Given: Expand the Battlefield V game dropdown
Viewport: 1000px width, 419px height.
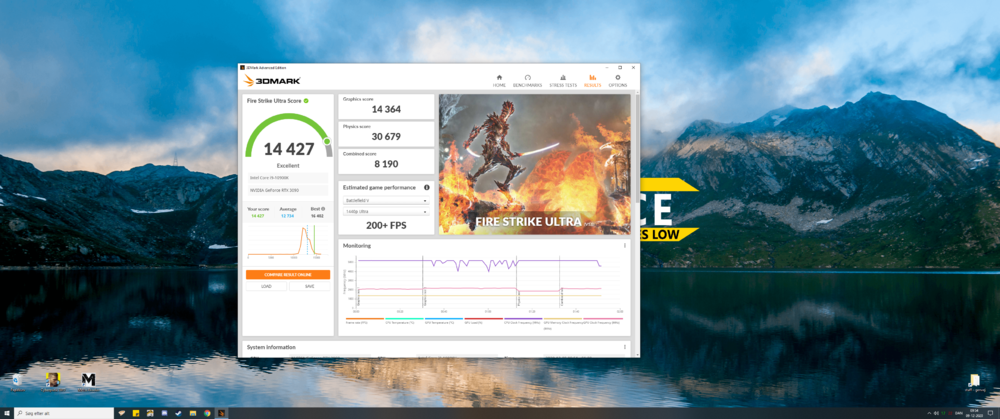Looking at the screenshot, I should click(386, 200).
